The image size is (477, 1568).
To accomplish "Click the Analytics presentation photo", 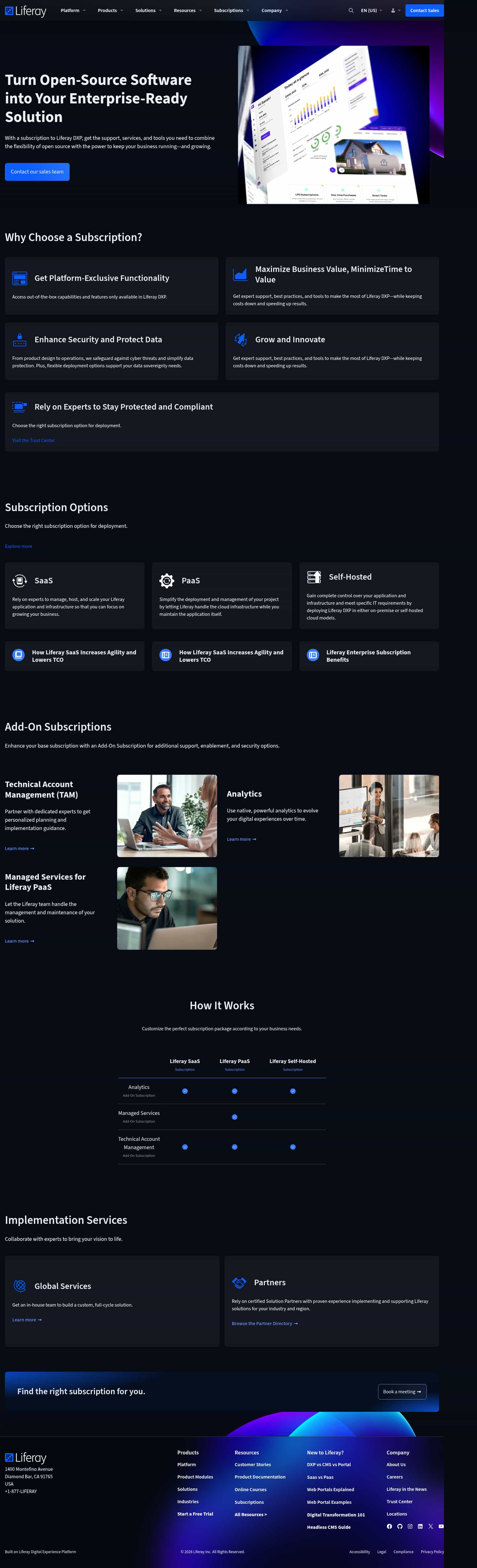I will (389, 816).
